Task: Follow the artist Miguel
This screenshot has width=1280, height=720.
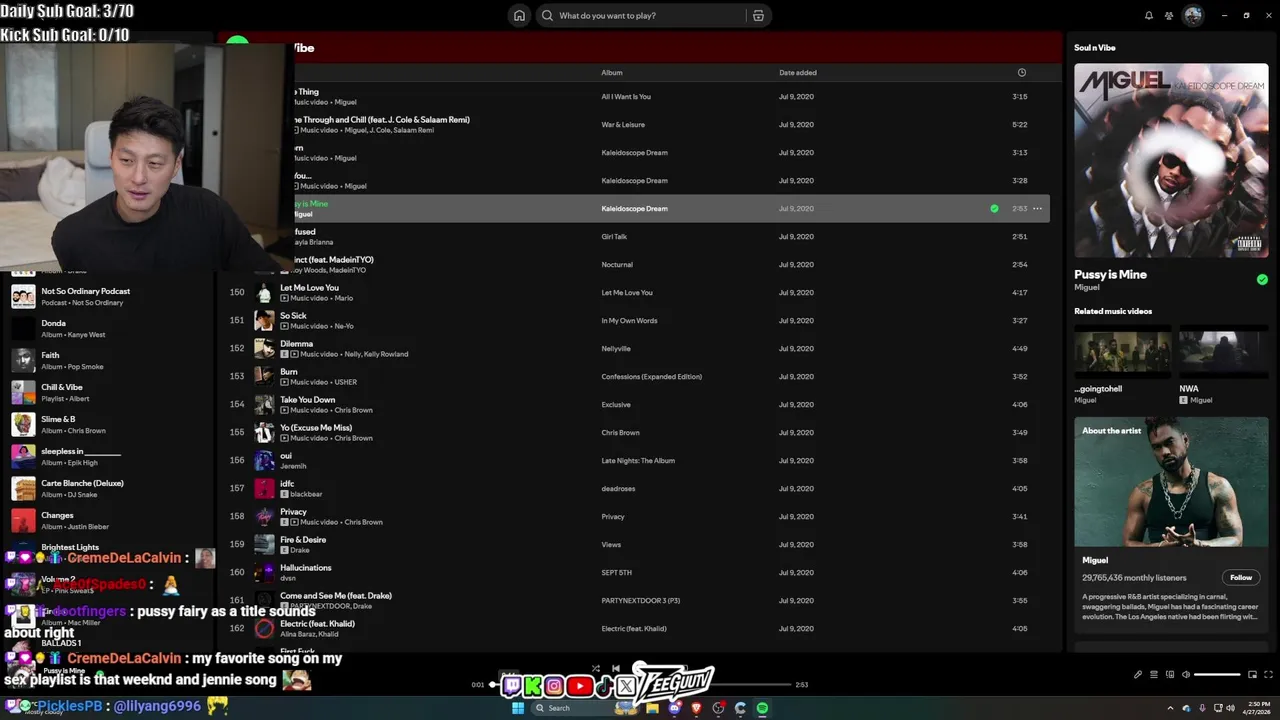Action: click(1241, 577)
